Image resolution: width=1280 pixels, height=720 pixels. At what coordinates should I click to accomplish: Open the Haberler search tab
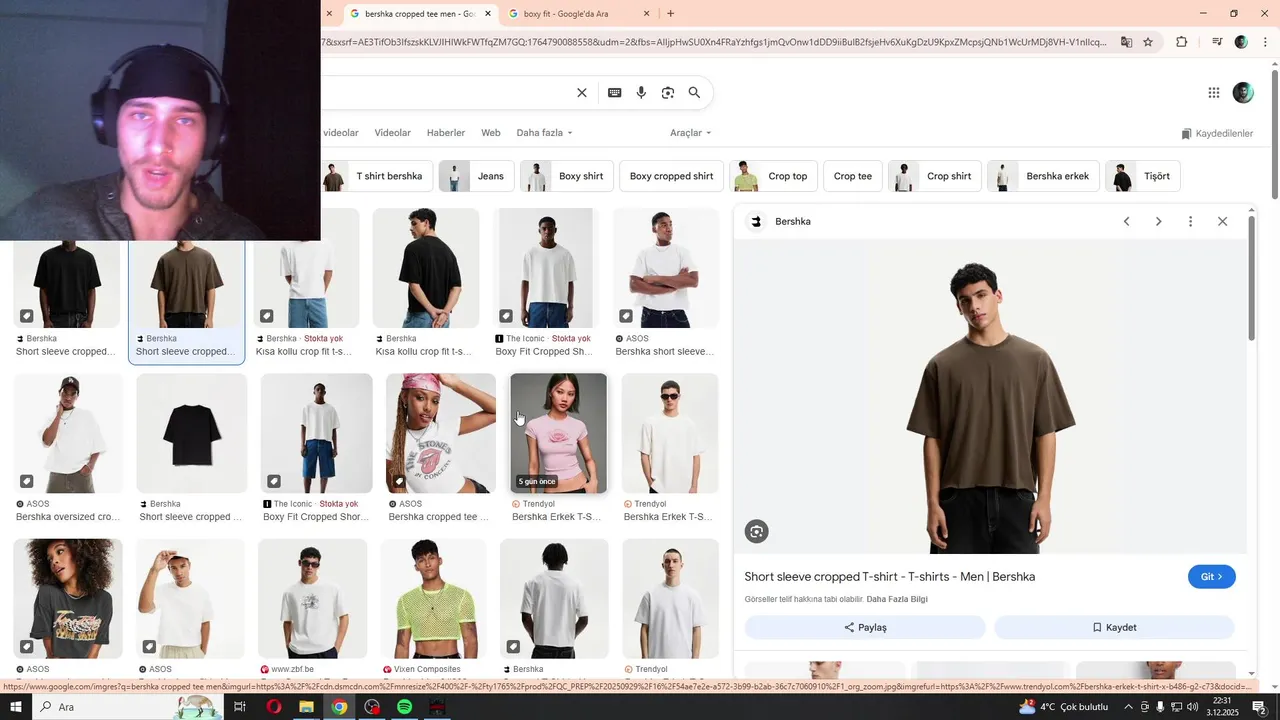(x=446, y=133)
